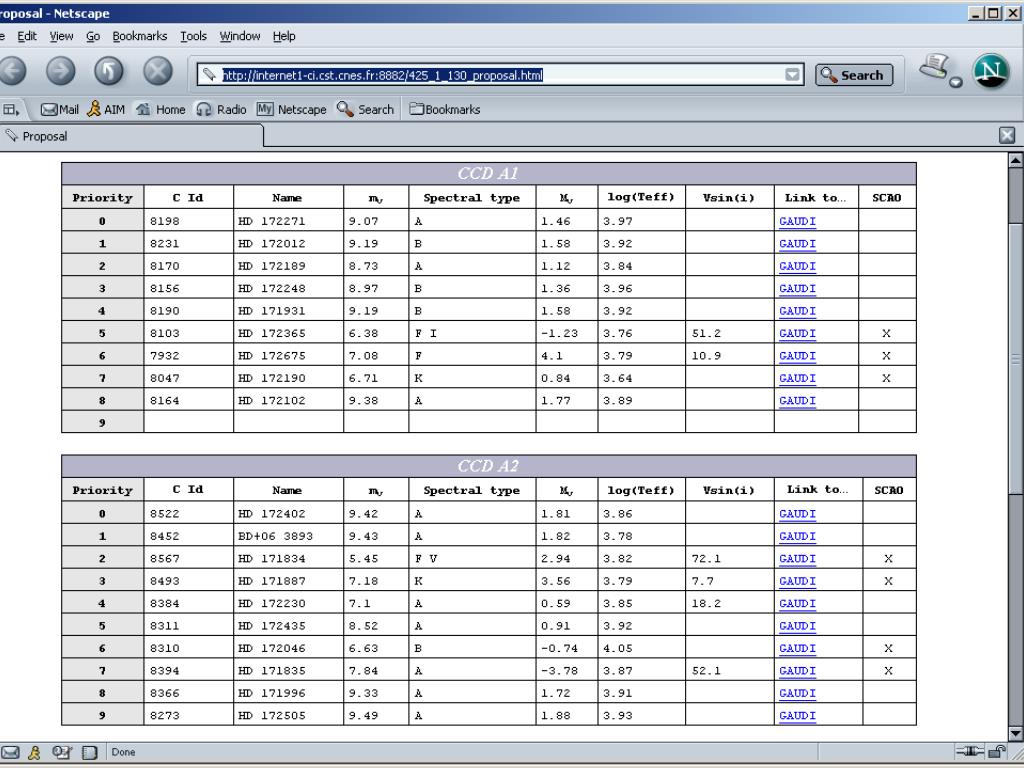Open Instant Messenger from the status bar
Screen dimensions: 1024x768
[34, 752]
